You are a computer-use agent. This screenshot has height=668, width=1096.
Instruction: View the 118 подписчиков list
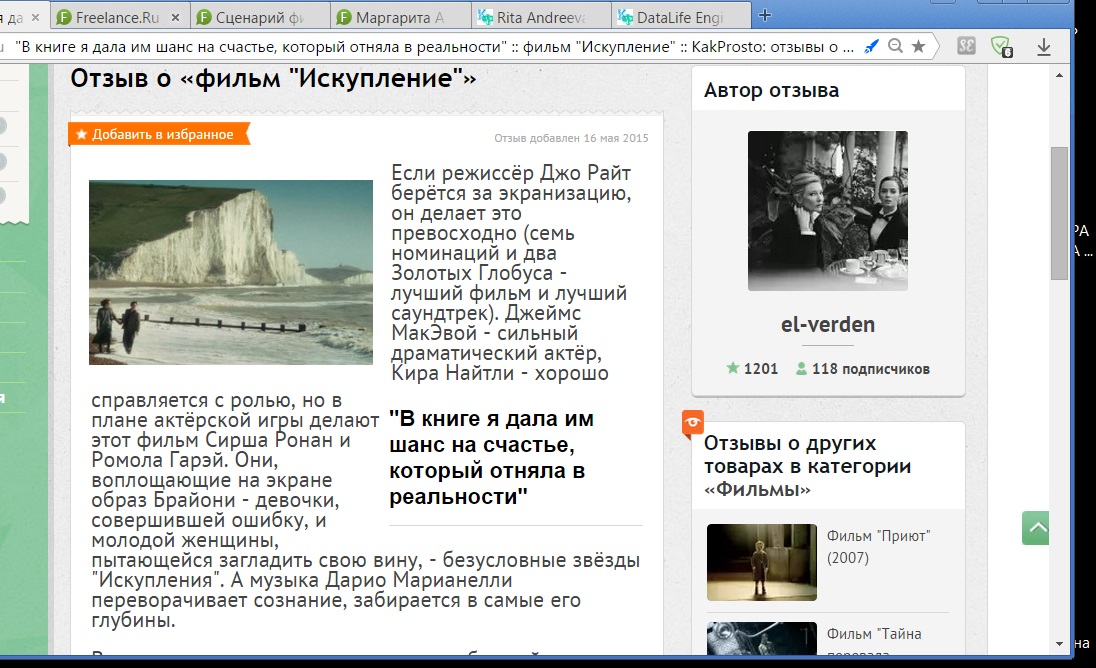pyautogui.click(x=863, y=368)
